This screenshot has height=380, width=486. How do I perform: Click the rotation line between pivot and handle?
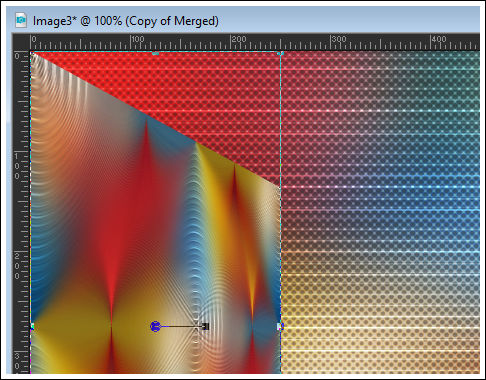click(181, 326)
